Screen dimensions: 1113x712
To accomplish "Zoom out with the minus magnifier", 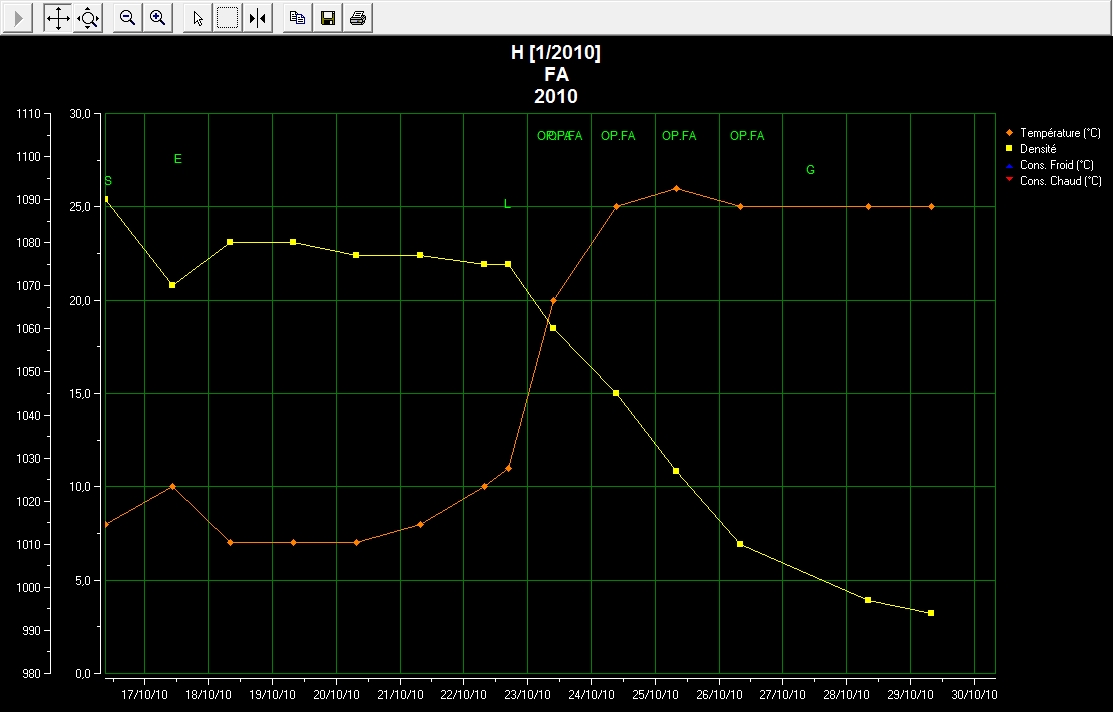I will [x=128, y=18].
